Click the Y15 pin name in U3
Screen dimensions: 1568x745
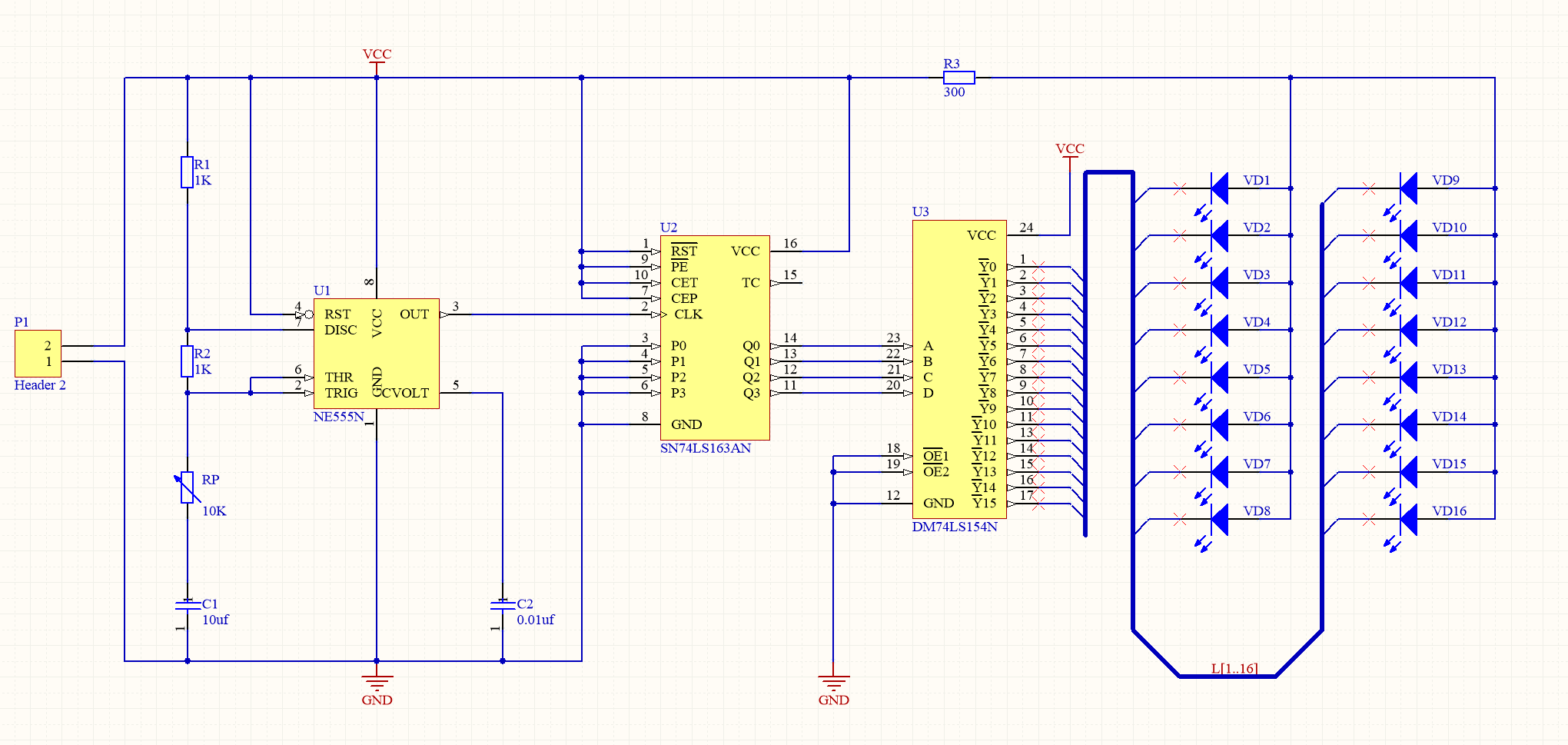[x=984, y=503]
